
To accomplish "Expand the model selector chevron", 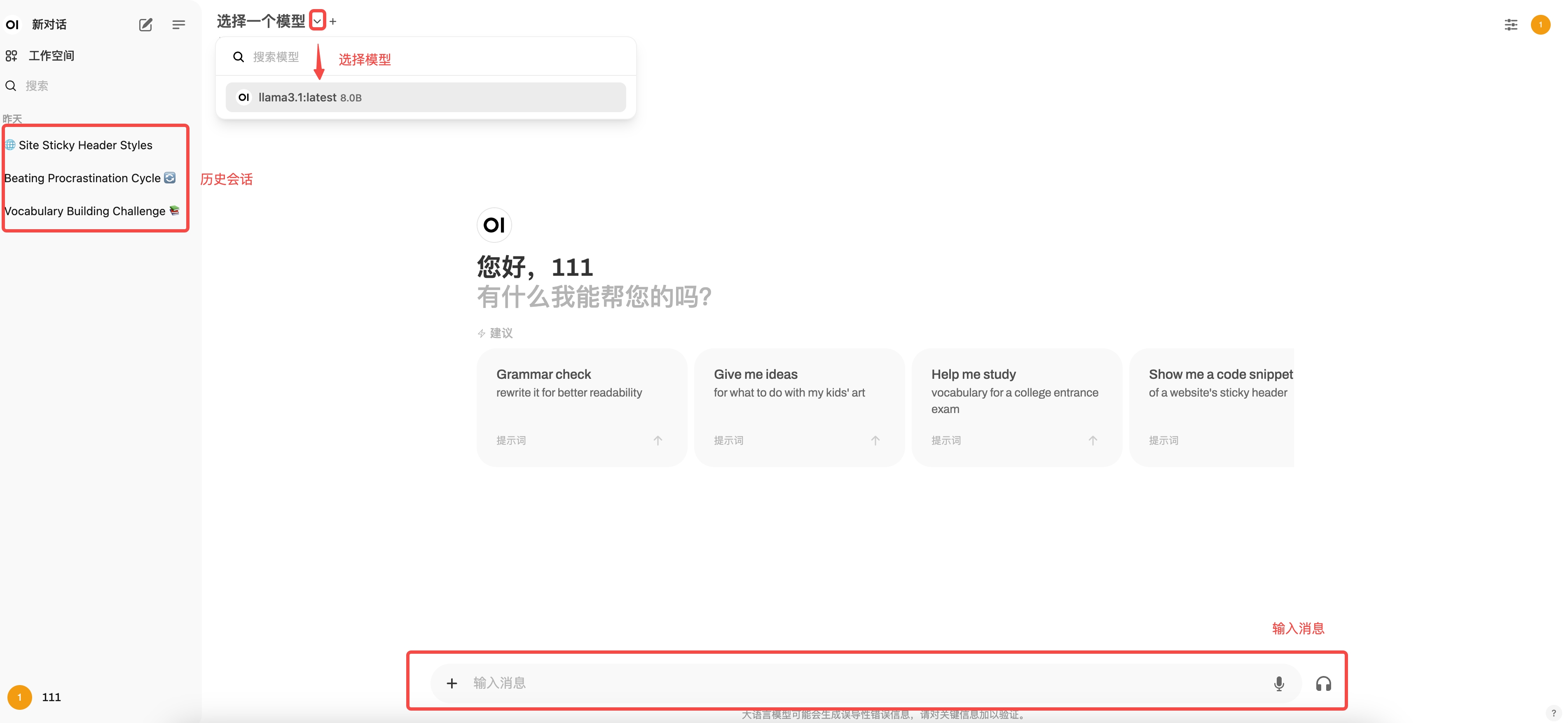I will 317,21.
